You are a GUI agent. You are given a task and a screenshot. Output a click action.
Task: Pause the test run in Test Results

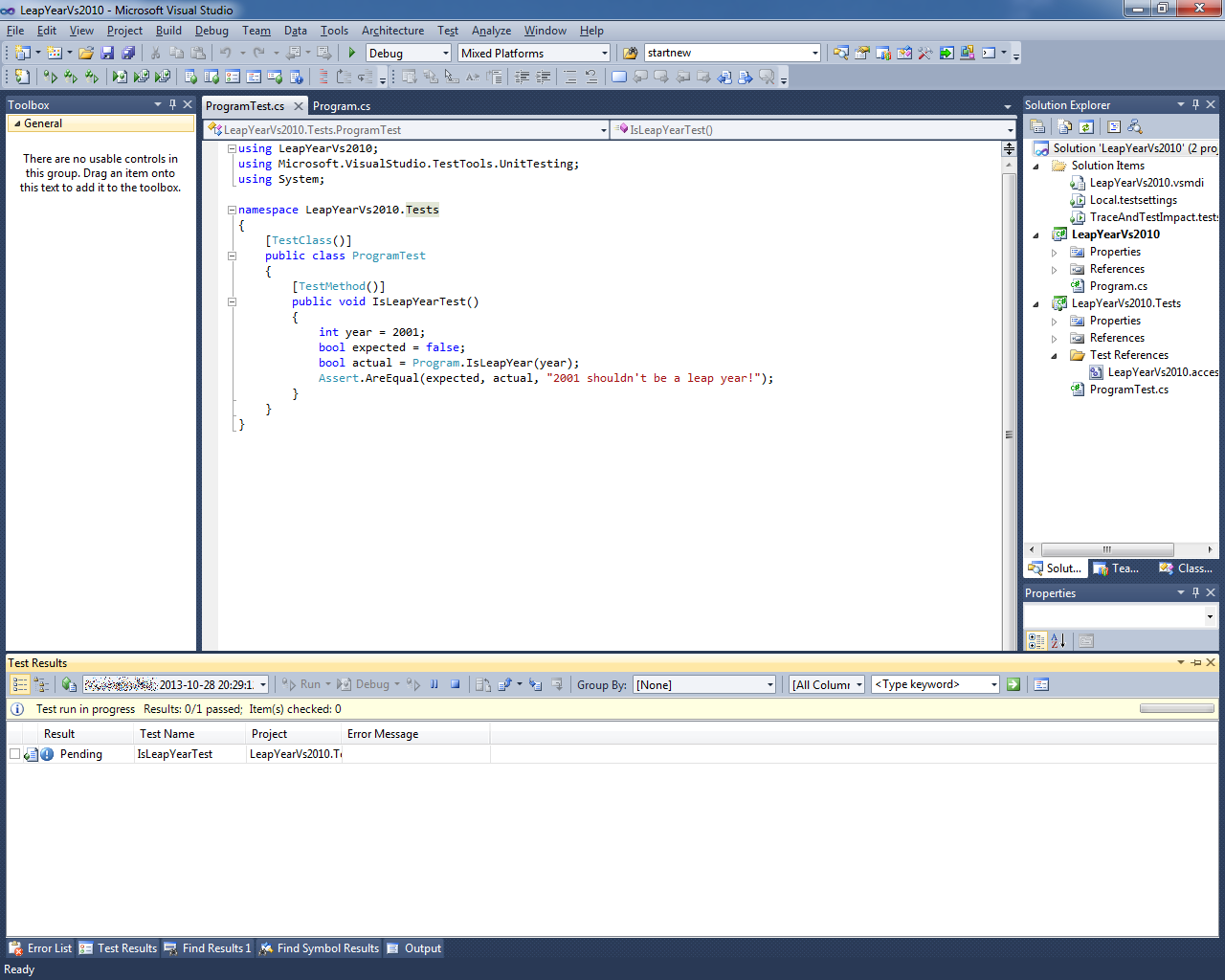[x=434, y=684]
